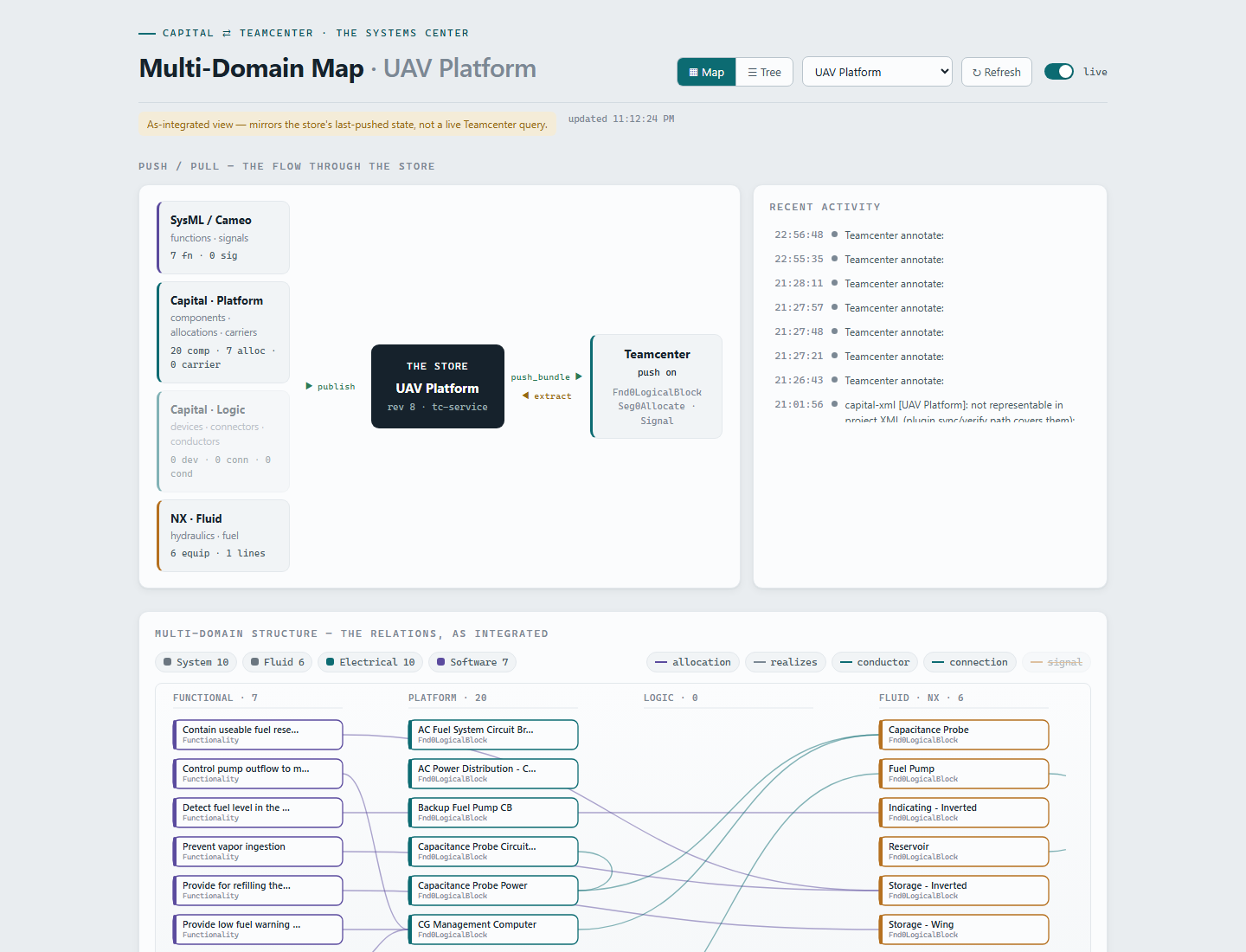The height and width of the screenshot is (952, 1246).
Task: Select the Capital · Logic source card
Action: pos(223,441)
